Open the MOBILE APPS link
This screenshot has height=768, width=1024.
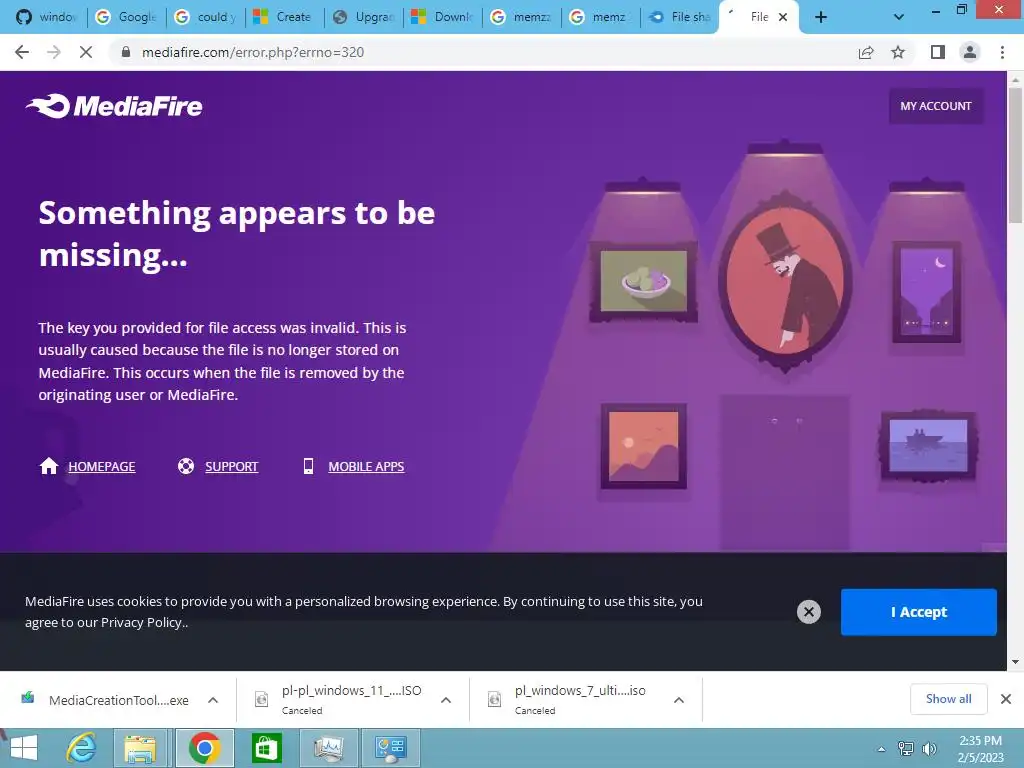366,466
